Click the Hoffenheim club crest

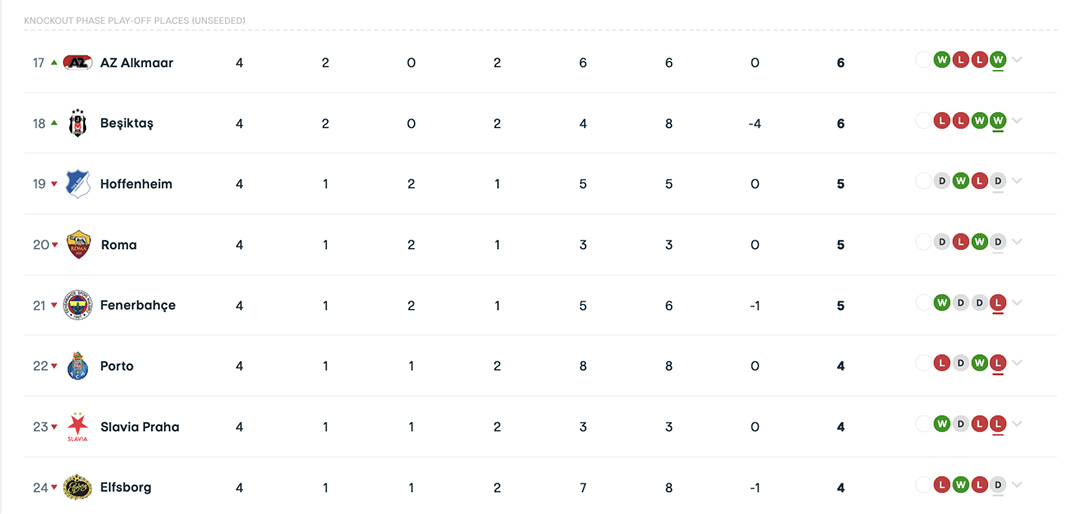tap(78, 184)
